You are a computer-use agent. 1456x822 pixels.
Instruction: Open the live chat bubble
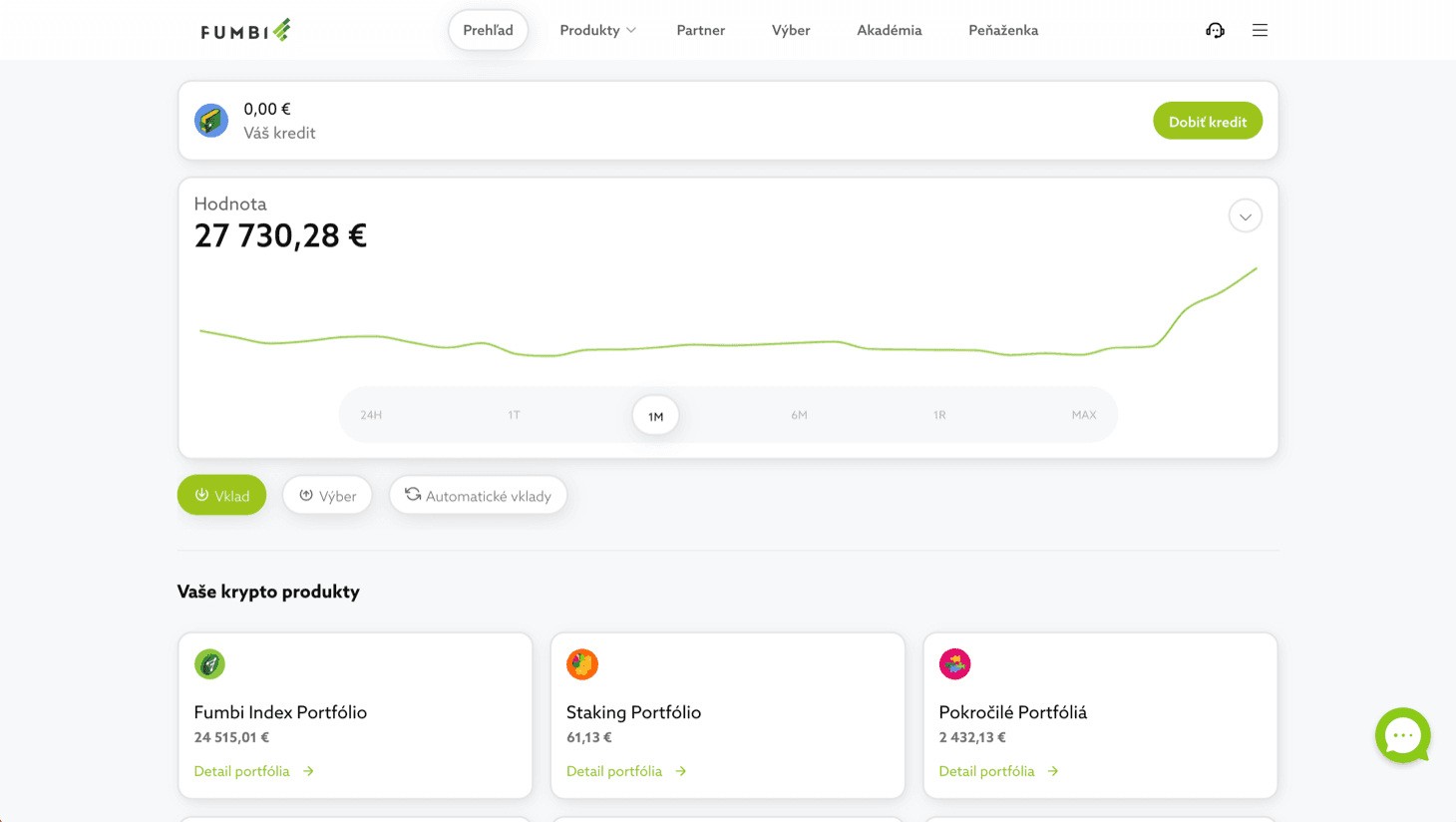1403,735
